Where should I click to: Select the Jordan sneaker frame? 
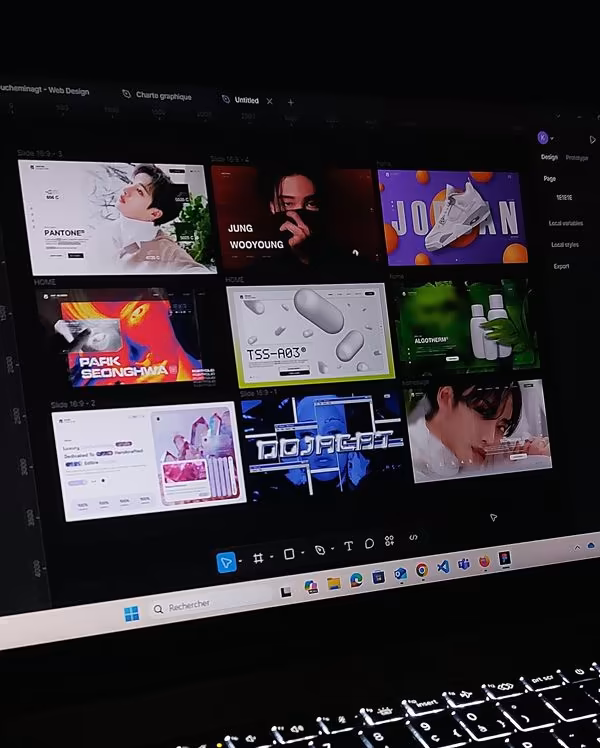453,217
